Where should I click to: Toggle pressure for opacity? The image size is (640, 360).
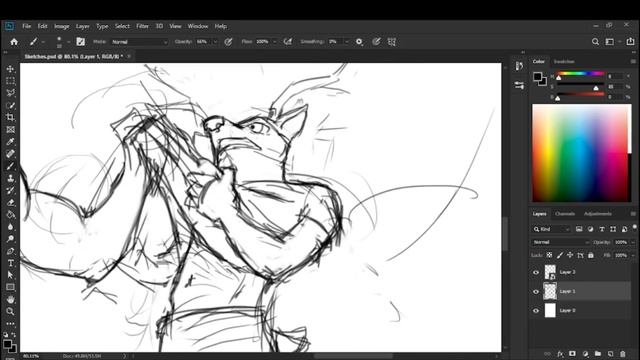[228, 42]
